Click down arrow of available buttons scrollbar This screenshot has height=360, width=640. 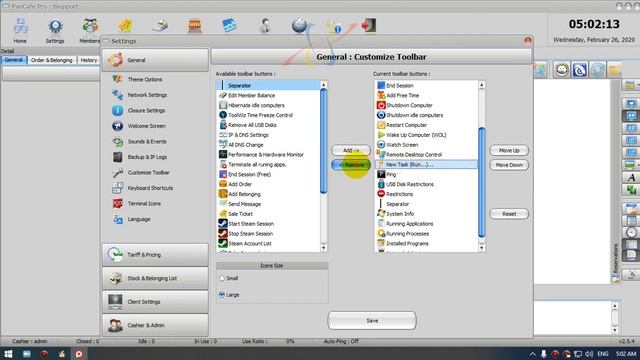[324, 248]
